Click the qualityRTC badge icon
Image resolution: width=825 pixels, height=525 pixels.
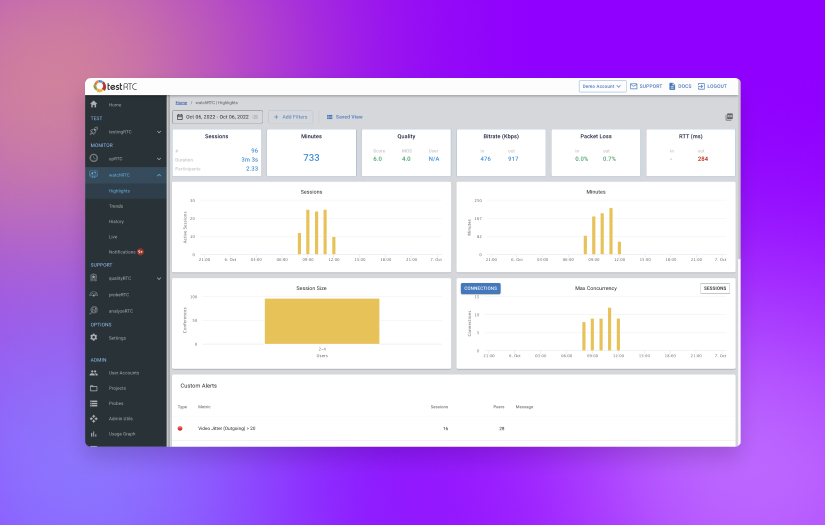94,278
